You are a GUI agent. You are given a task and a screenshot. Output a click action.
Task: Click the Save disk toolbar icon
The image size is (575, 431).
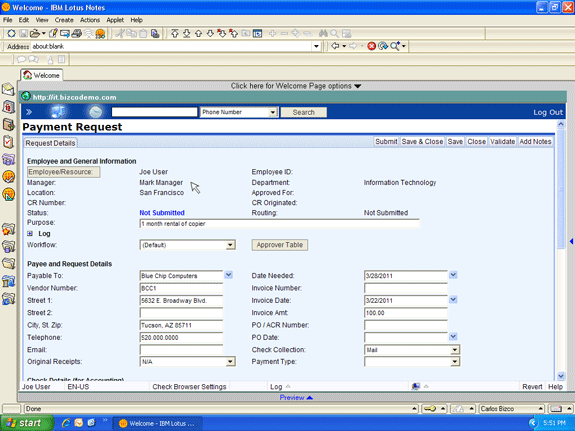(23, 34)
